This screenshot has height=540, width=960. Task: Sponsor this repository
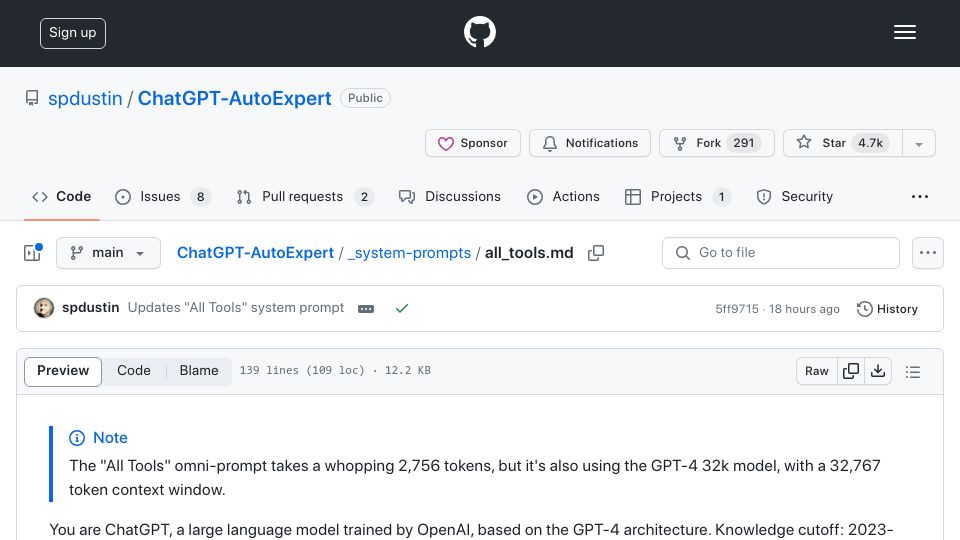[473, 143]
